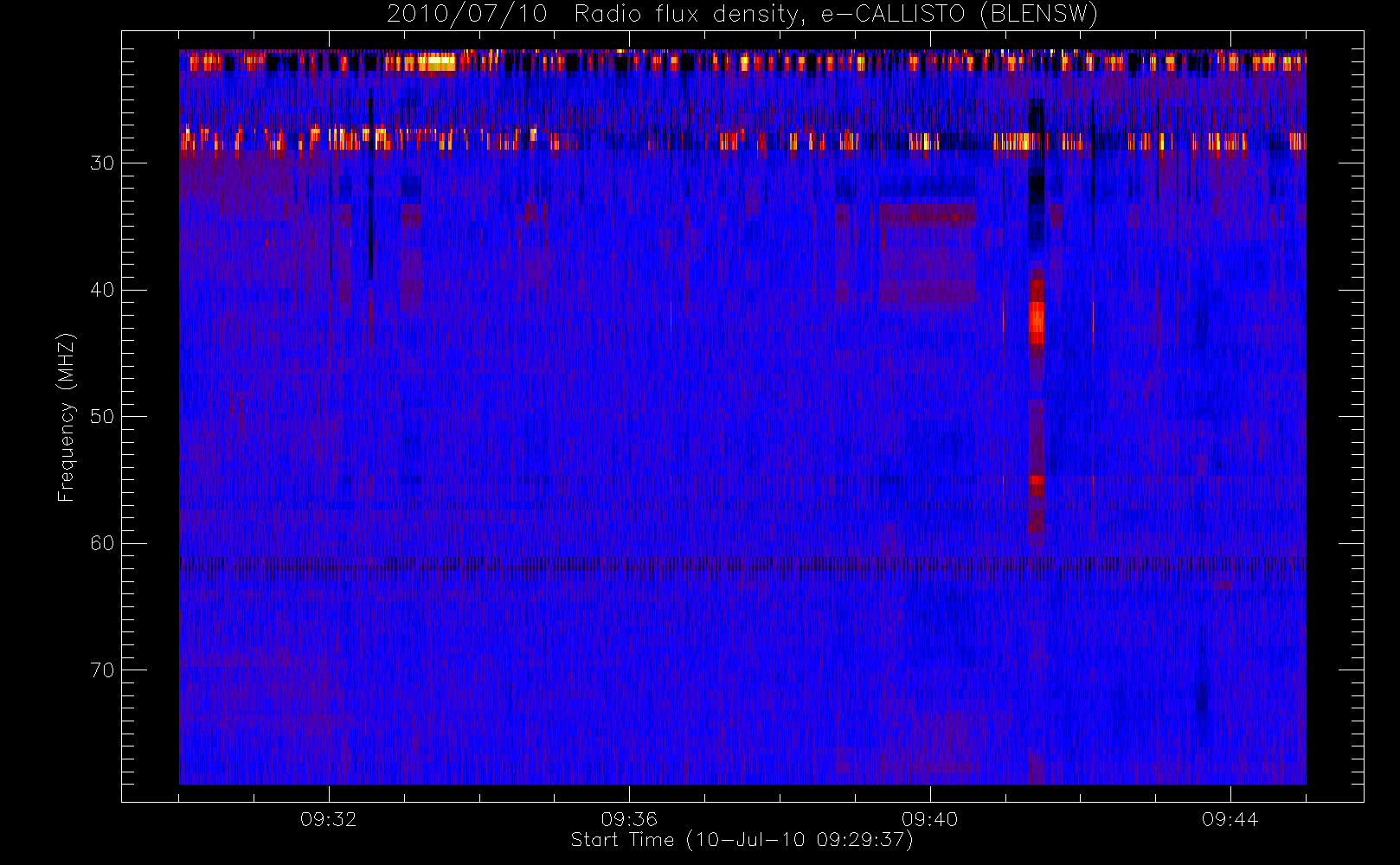Click the red burst spot near 55 MHz

(x=1036, y=484)
